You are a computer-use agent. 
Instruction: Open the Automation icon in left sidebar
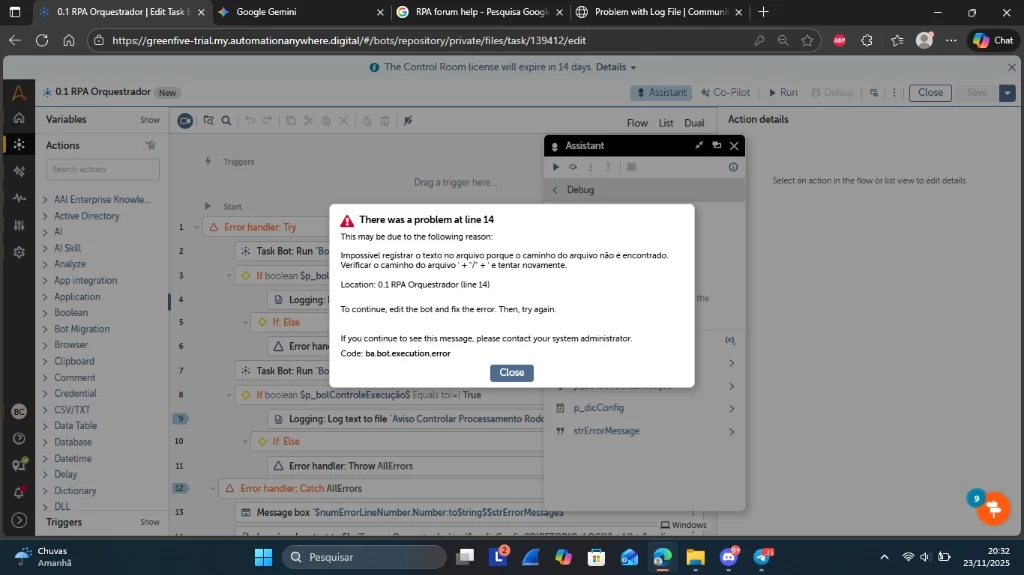point(19,144)
